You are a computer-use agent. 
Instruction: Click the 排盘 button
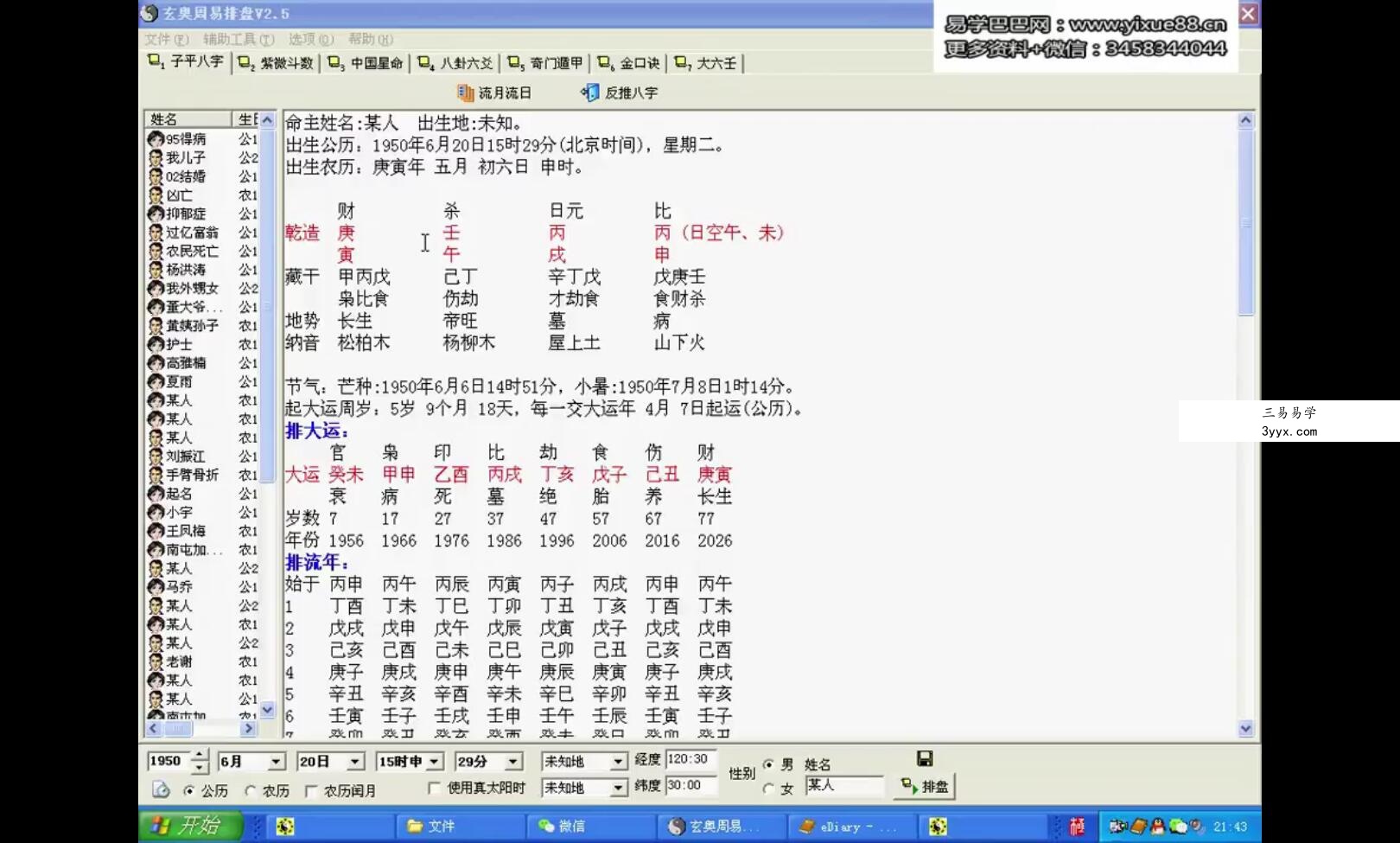[x=925, y=786]
